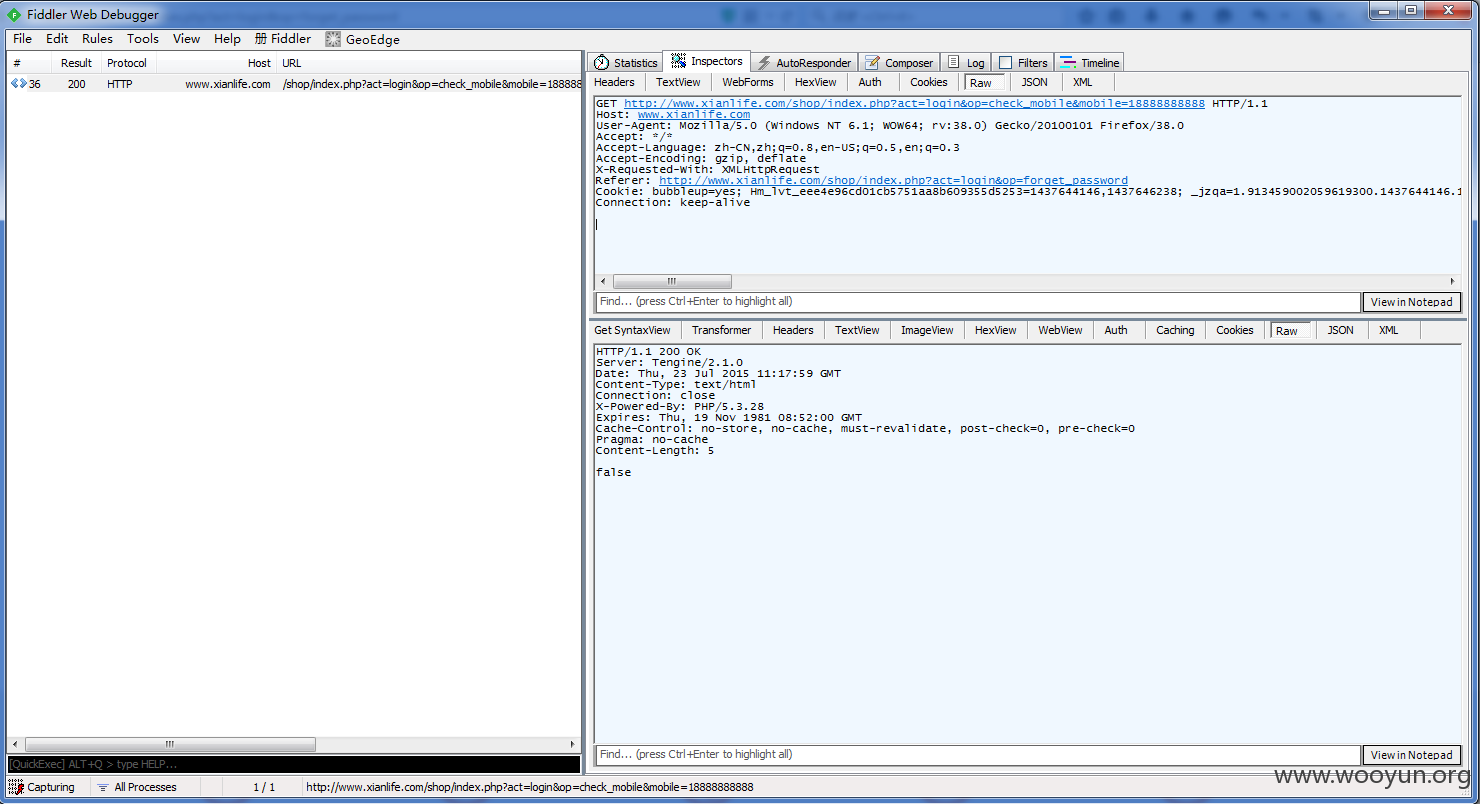Click upper View in Notepad button

pyautogui.click(x=1411, y=302)
